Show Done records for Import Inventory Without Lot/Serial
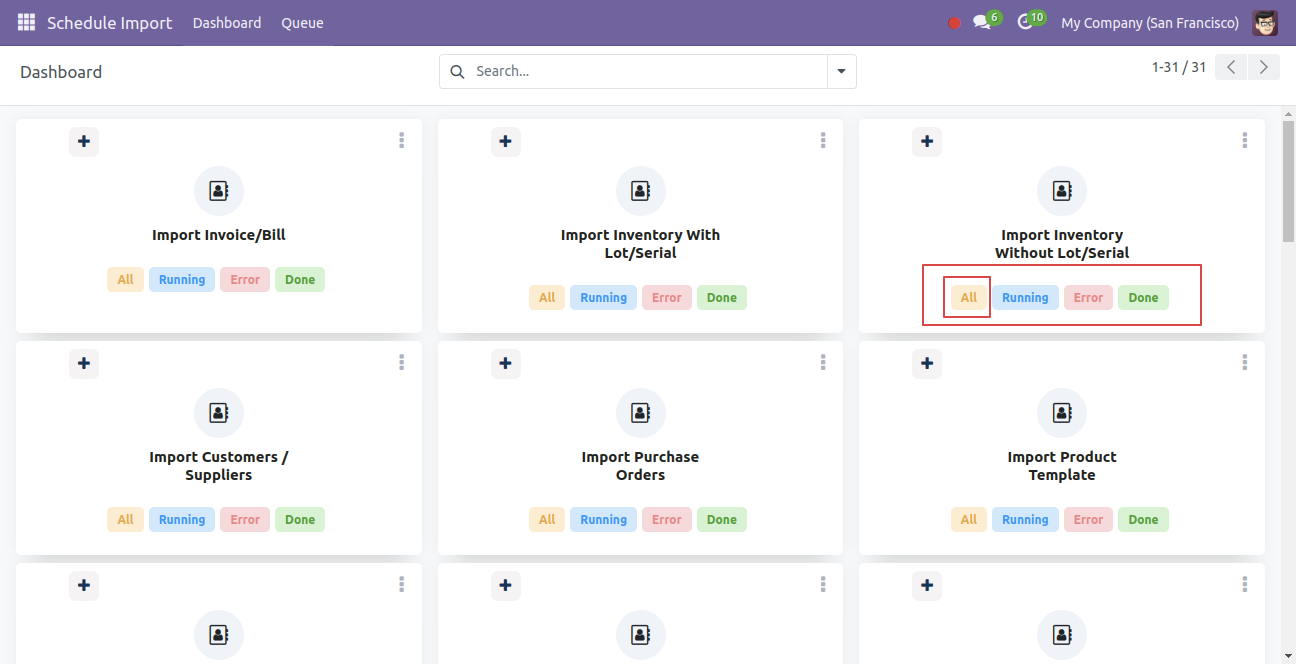The width and height of the screenshot is (1296, 664). [x=1143, y=298]
